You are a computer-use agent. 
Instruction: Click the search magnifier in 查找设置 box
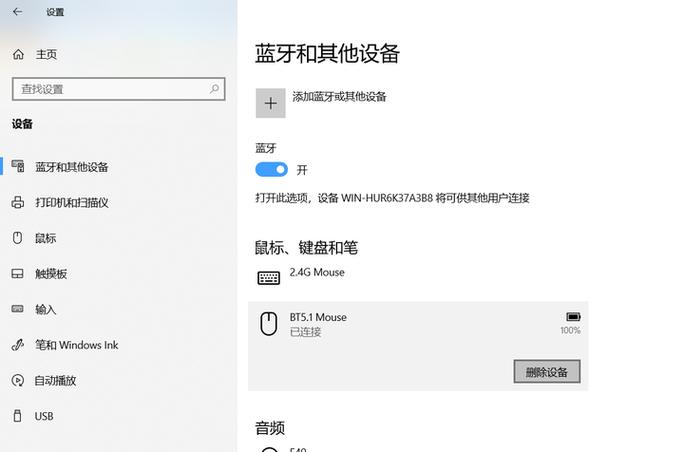214,89
